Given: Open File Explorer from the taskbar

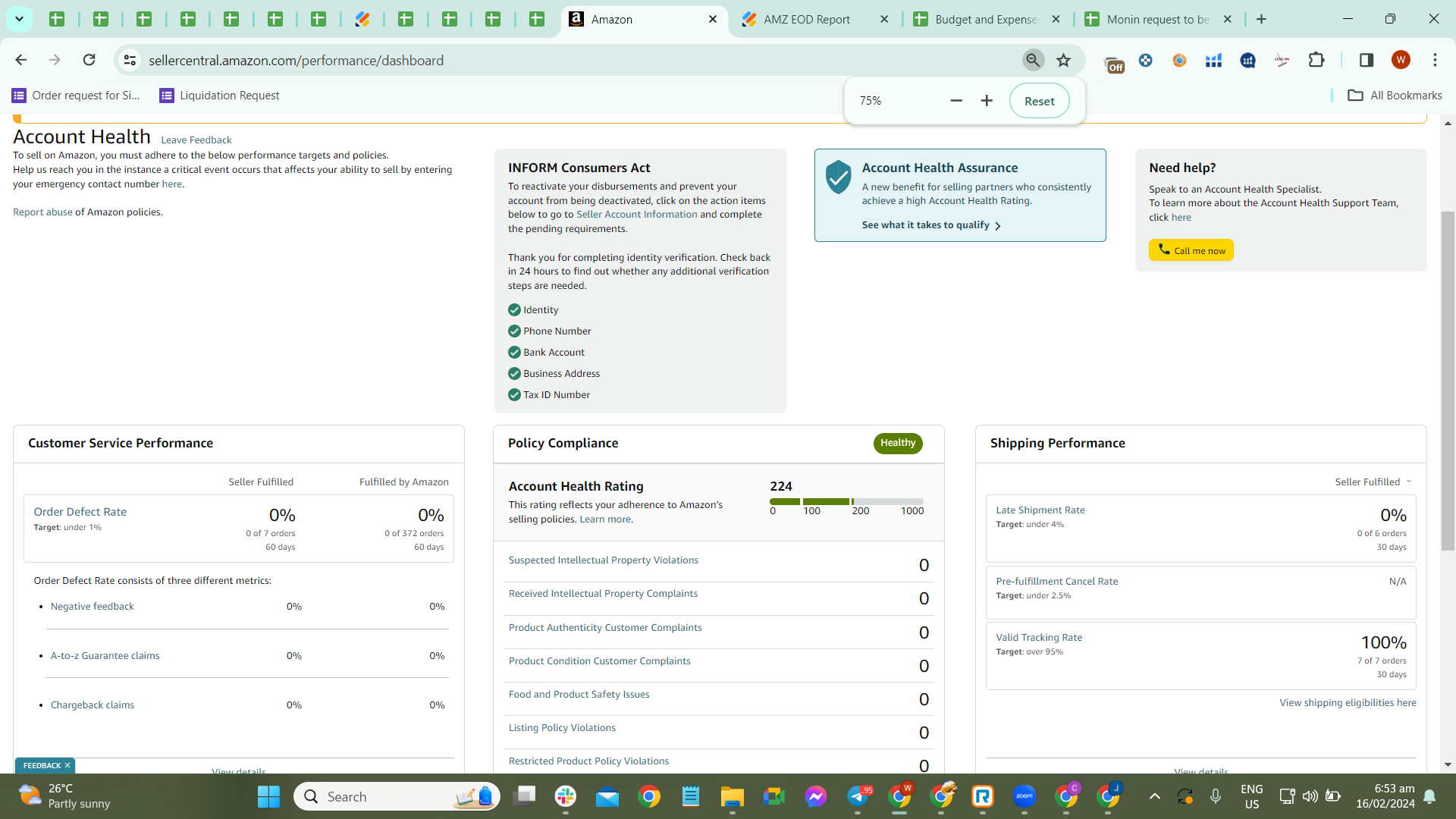Looking at the screenshot, I should (732, 796).
